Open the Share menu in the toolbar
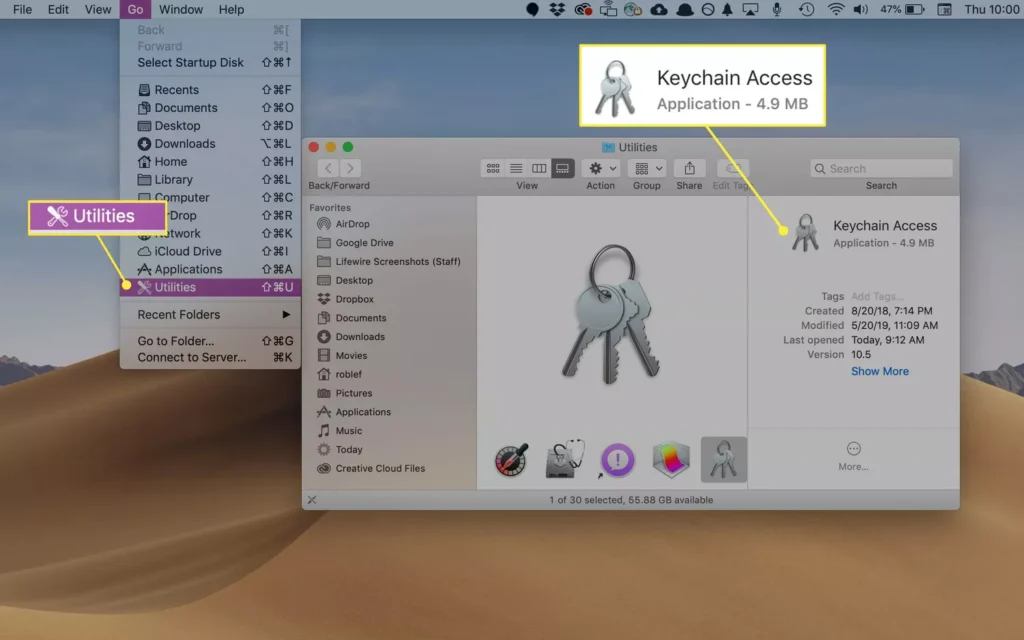This screenshot has width=1024, height=640. pyautogui.click(x=689, y=168)
